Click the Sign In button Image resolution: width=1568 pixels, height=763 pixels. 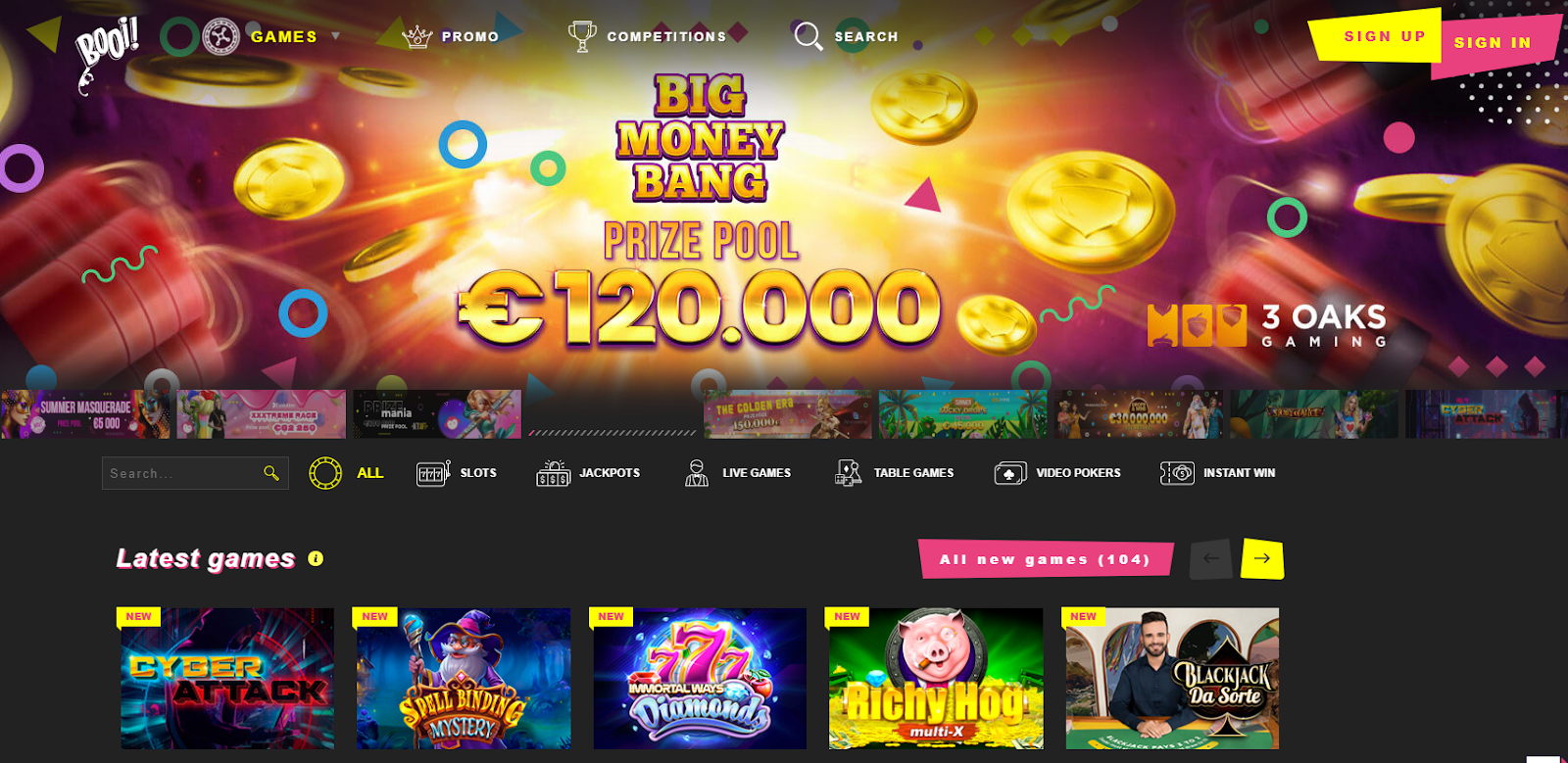(1493, 42)
